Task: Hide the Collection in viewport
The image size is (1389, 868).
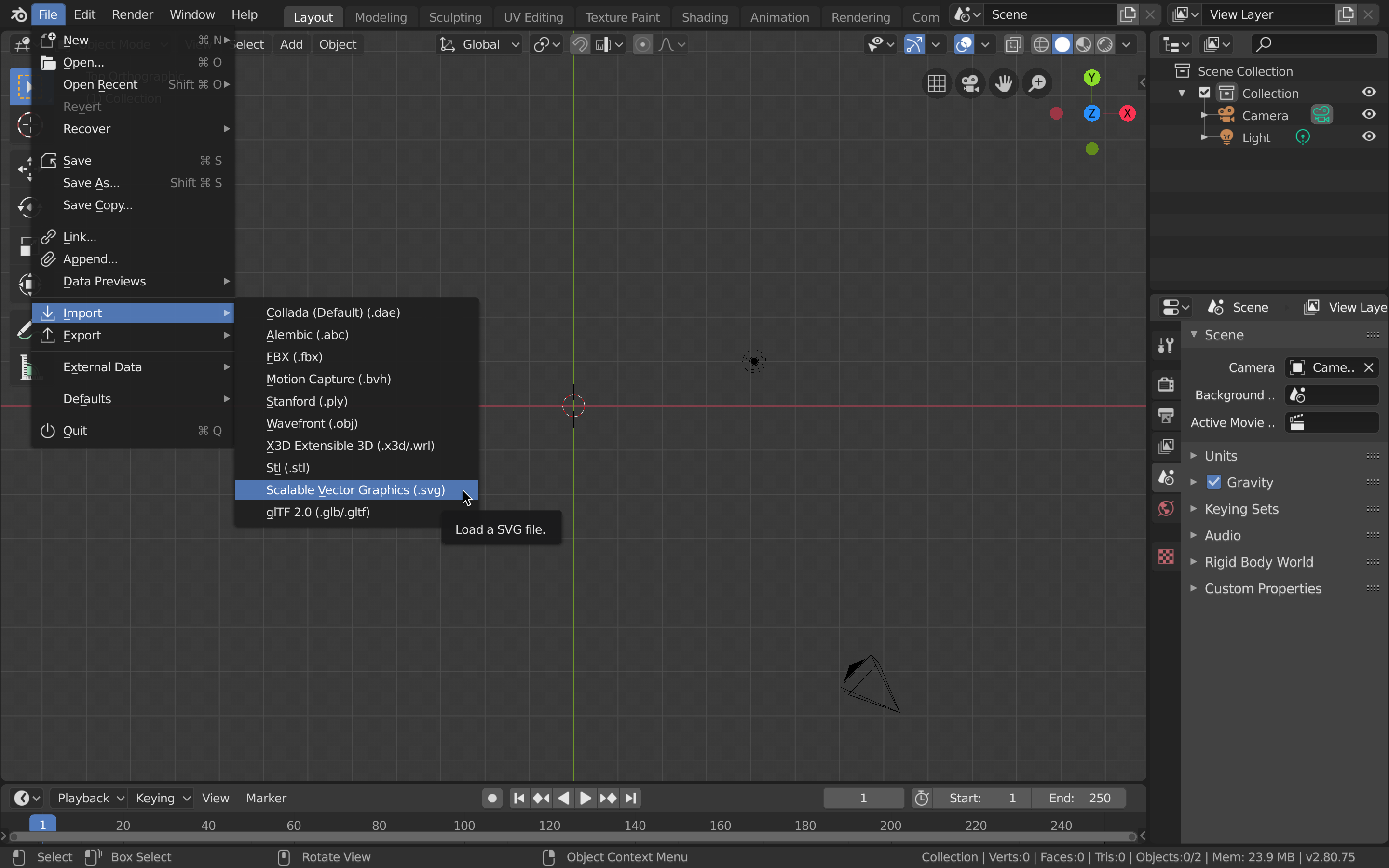Action: 1369,93
